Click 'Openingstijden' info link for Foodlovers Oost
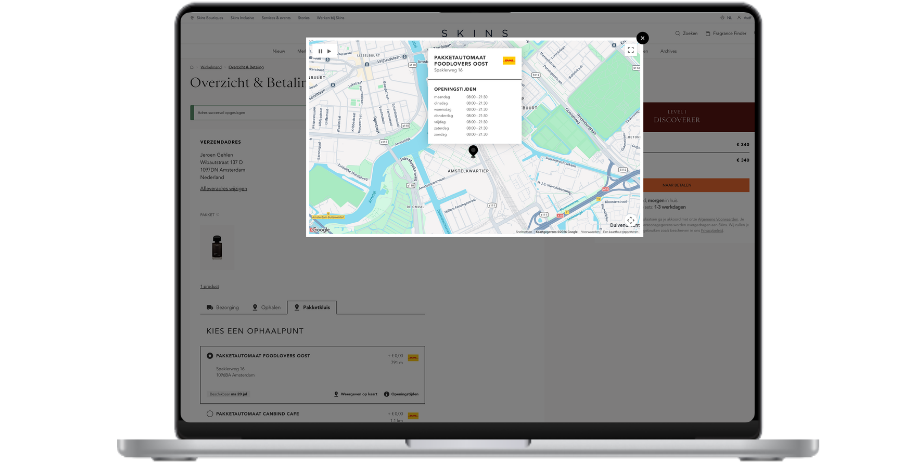 pyautogui.click(x=401, y=394)
